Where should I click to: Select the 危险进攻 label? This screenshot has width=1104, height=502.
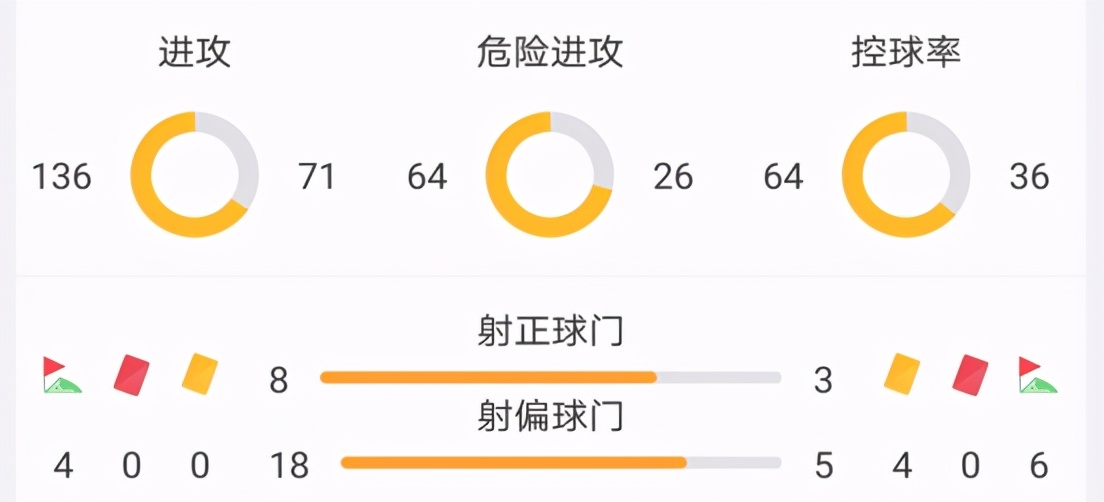550,52
